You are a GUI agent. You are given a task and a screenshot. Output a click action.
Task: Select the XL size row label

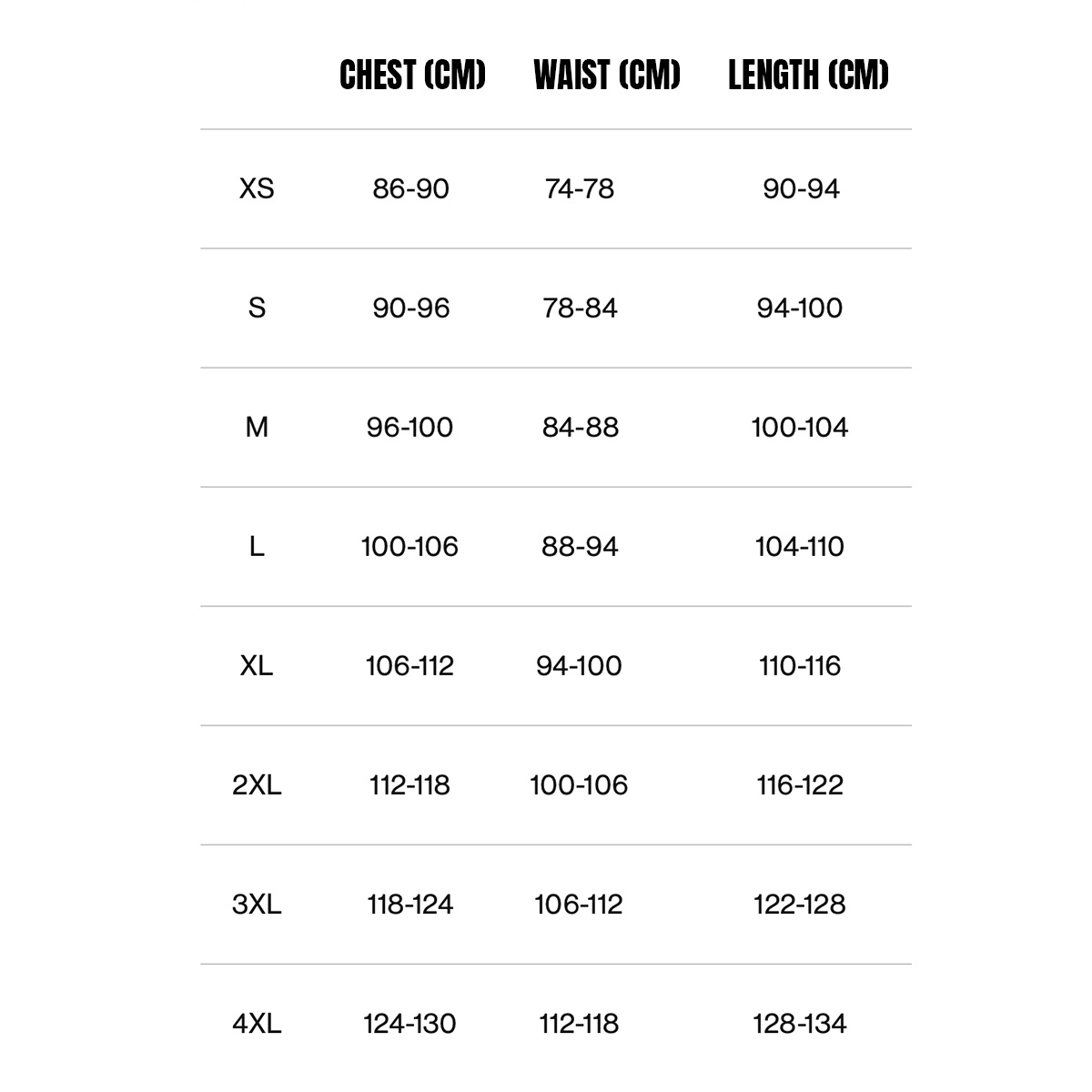click(x=257, y=665)
